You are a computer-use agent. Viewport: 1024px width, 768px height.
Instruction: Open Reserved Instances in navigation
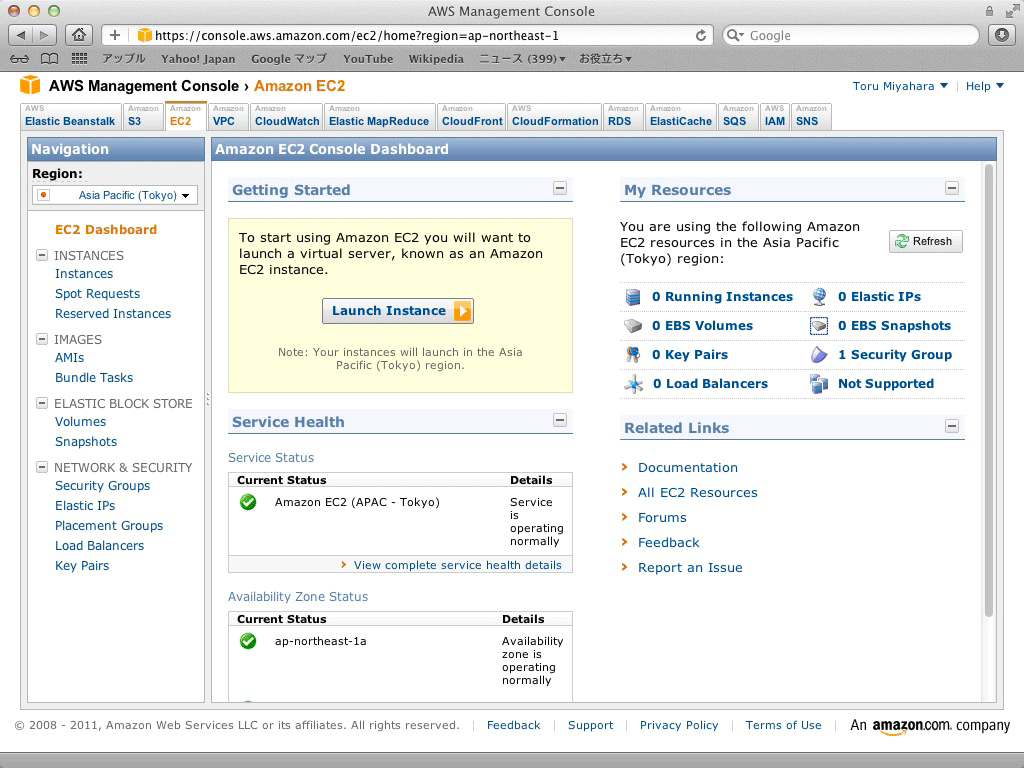click(x=113, y=313)
